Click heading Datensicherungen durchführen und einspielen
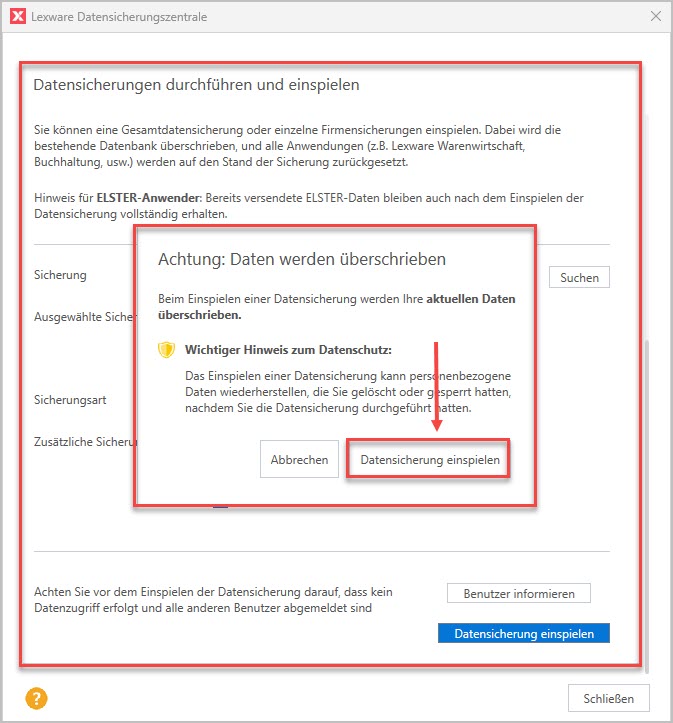Screen dimensions: 673x723 point(196,85)
